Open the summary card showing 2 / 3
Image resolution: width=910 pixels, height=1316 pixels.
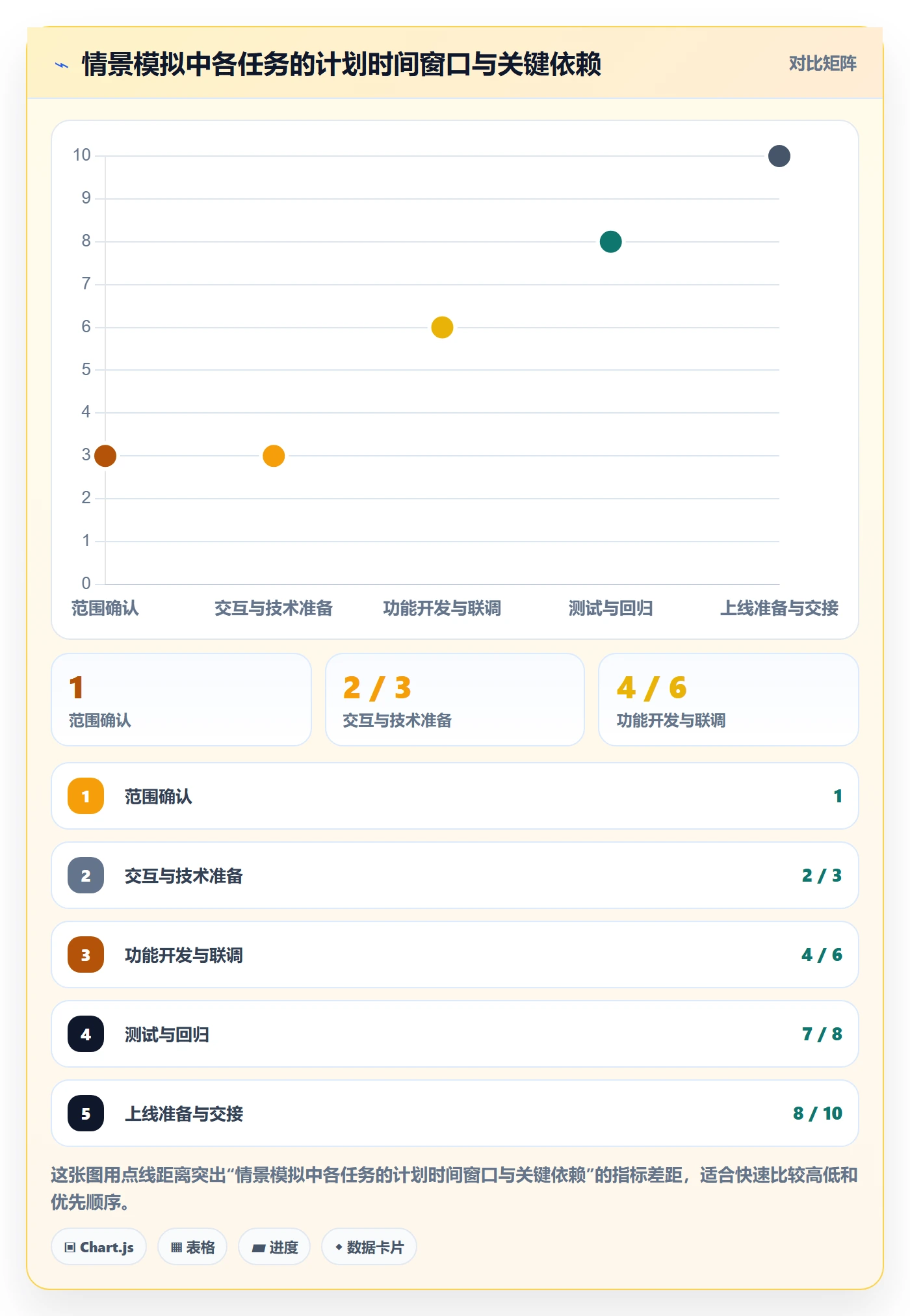pyautogui.click(x=455, y=700)
